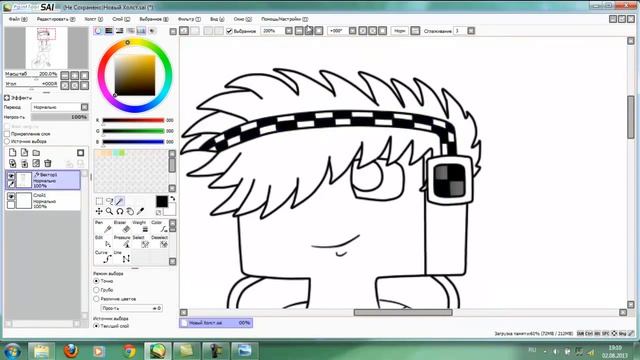640x360 pixels.
Task: Select the Curve tool
Action: pos(103,257)
